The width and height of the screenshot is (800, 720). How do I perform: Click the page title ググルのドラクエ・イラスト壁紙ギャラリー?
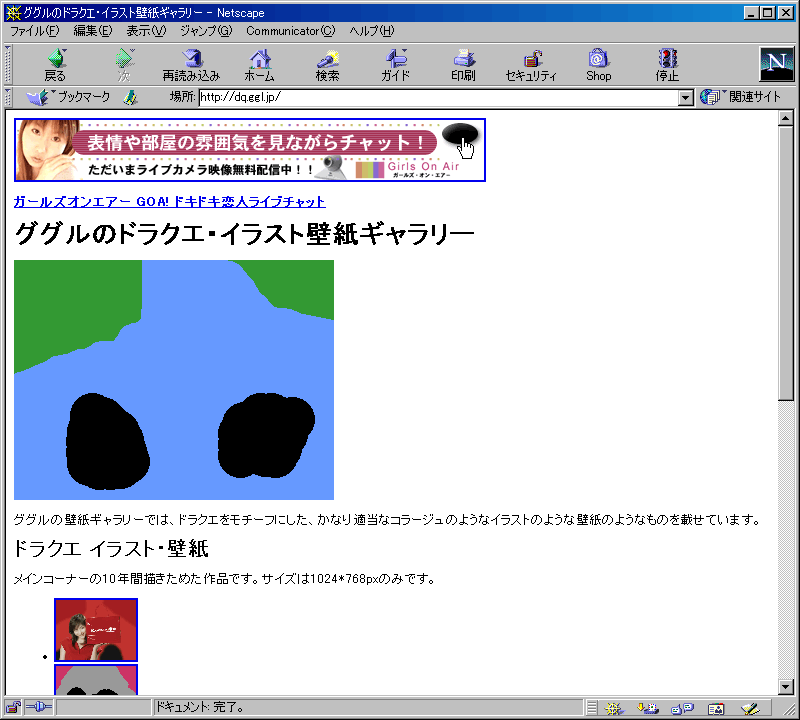(244, 234)
